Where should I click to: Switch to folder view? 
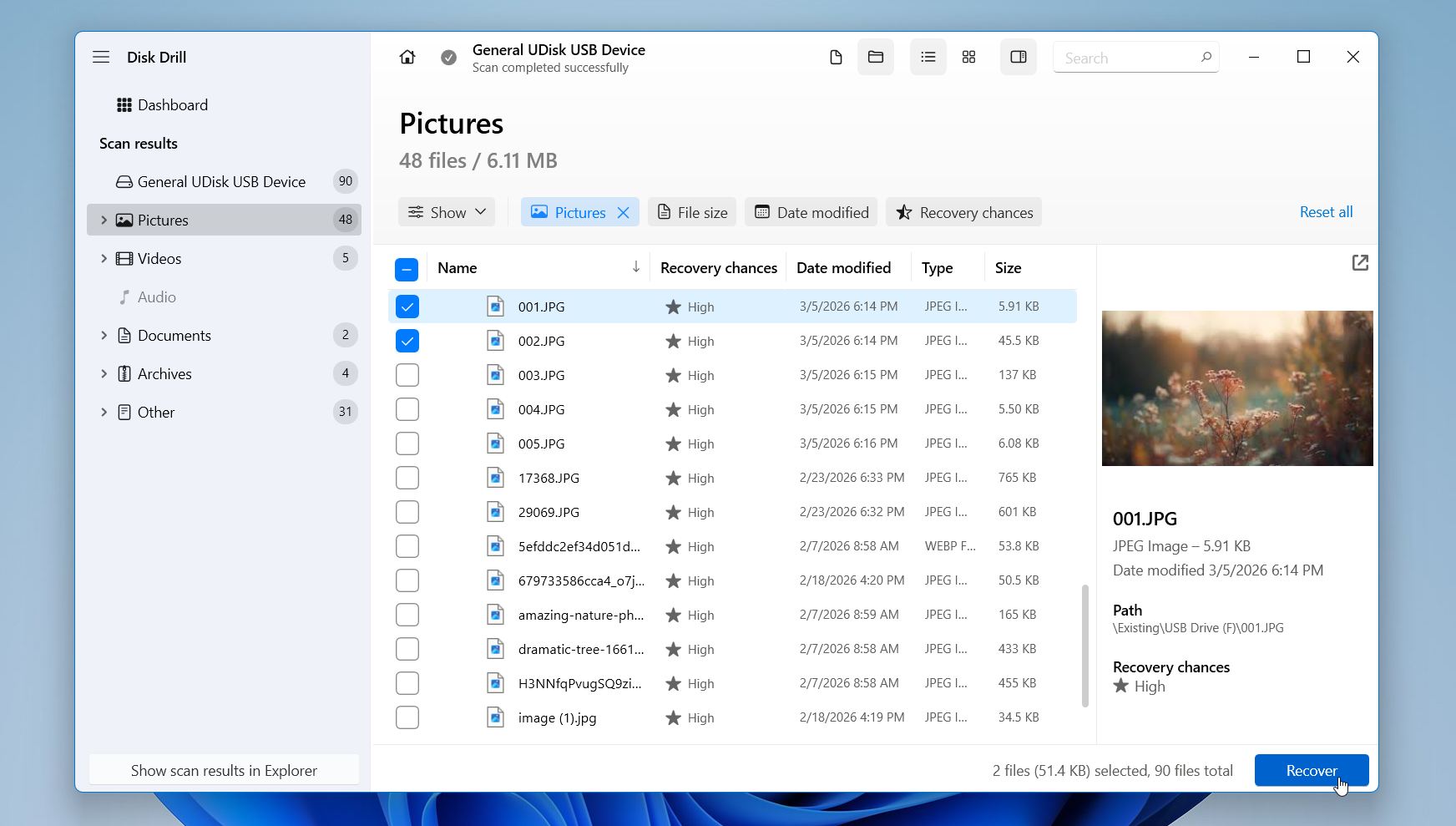coord(876,57)
